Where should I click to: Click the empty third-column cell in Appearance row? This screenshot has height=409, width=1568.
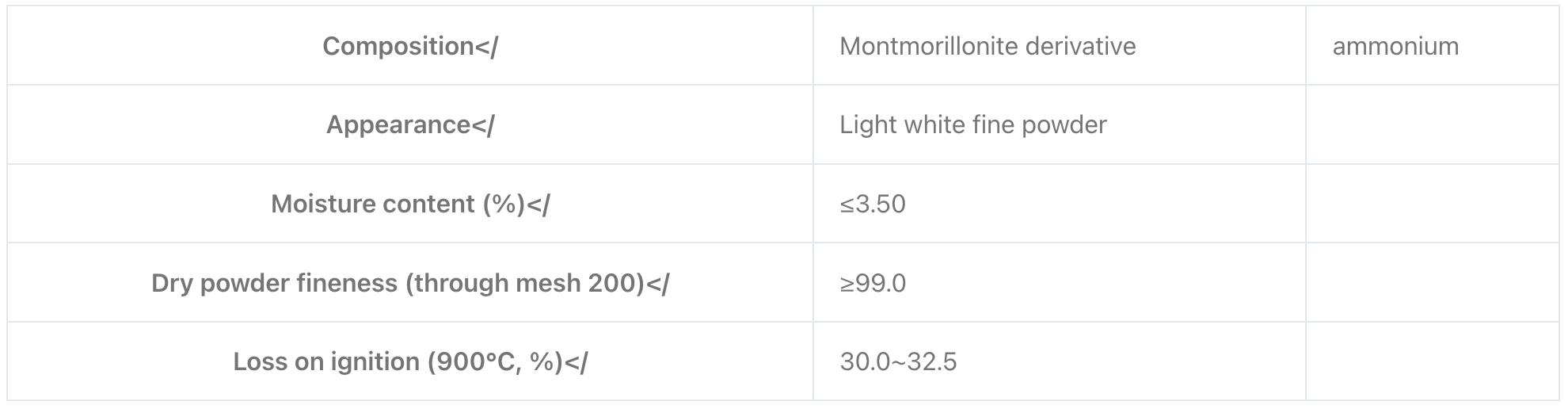click(x=1432, y=124)
